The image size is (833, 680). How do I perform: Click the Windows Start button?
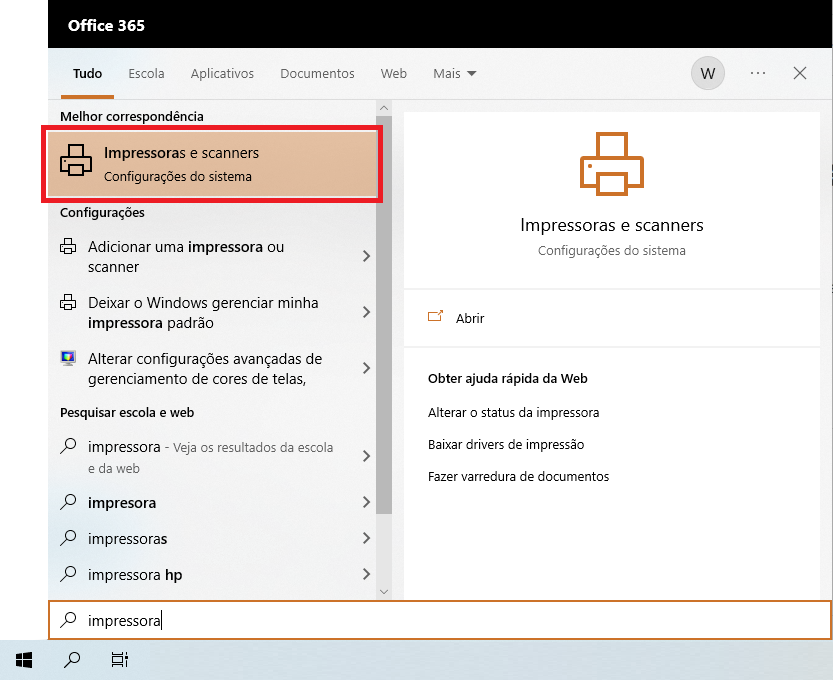tap(24, 659)
